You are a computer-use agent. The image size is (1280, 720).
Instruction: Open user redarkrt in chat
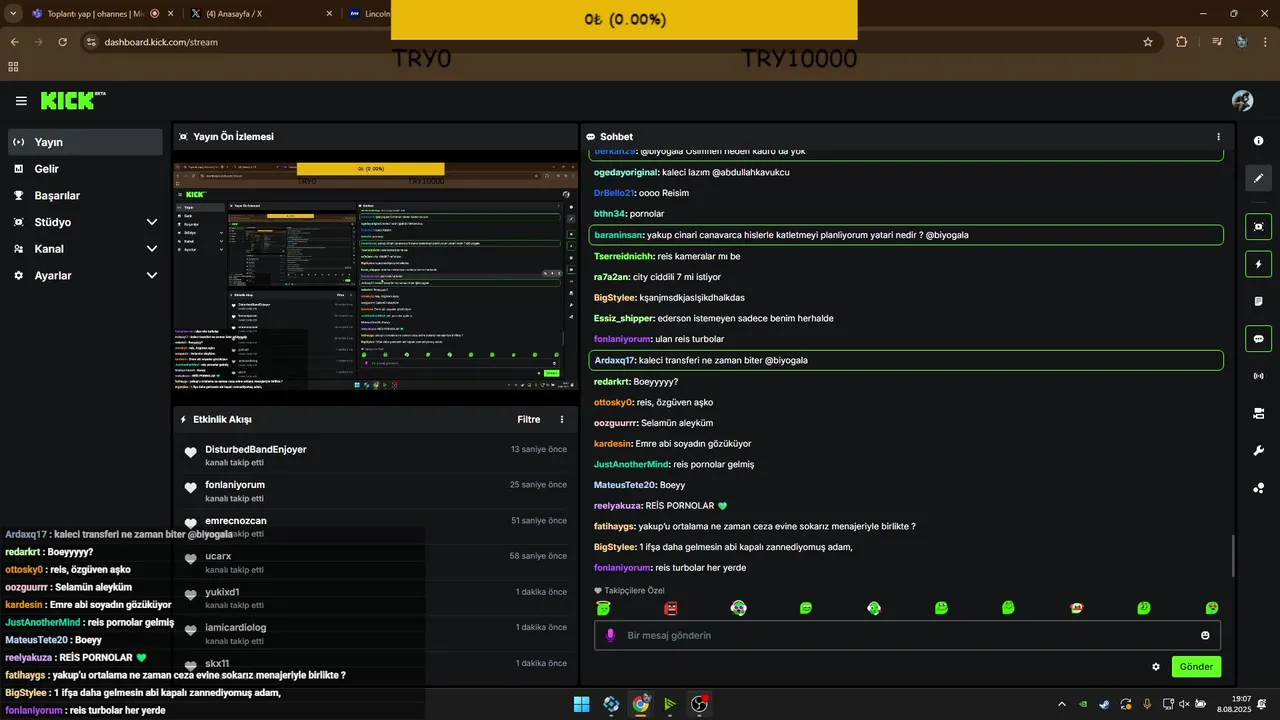pyautogui.click(x=612, y=382)
